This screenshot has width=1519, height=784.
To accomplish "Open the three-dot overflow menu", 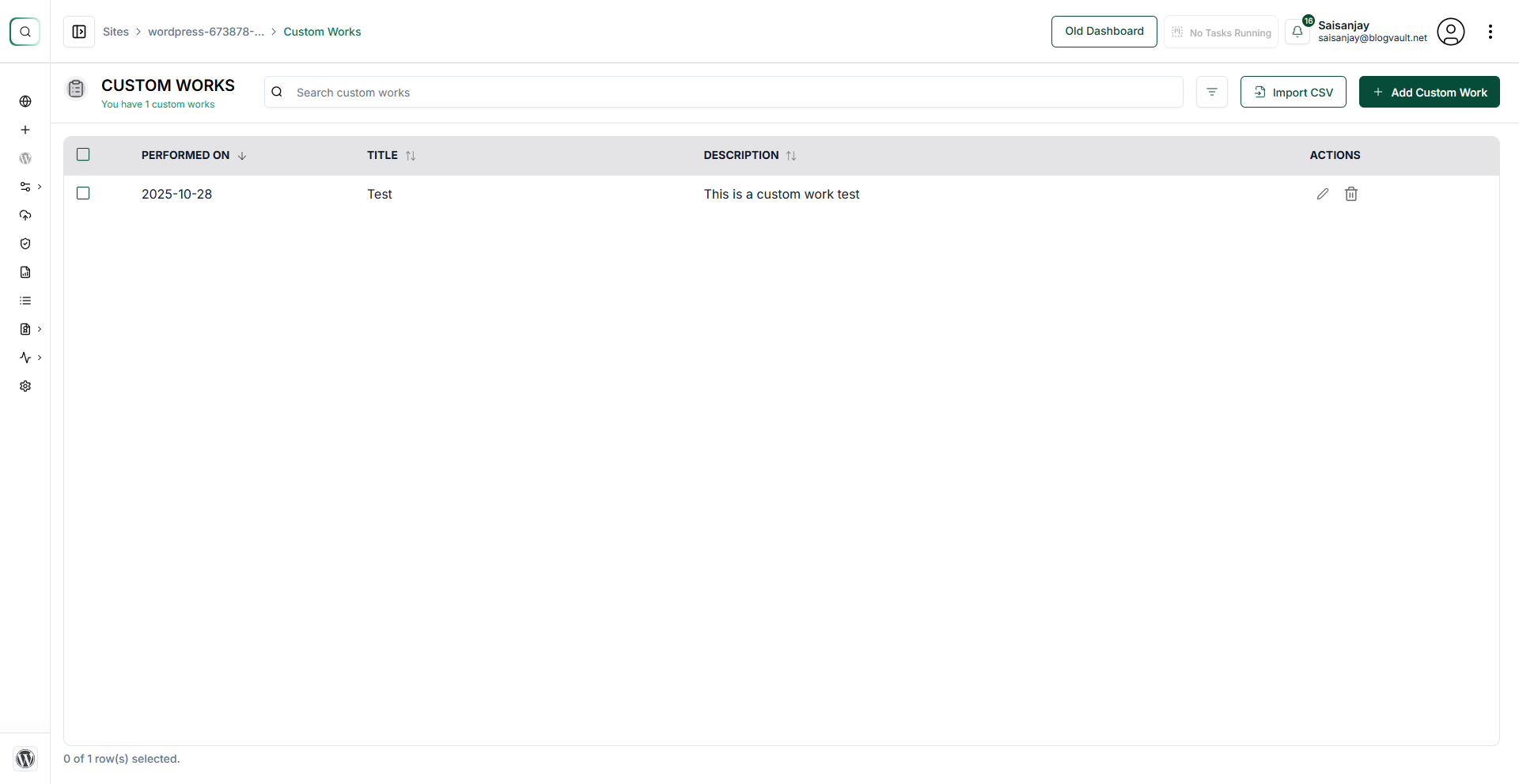I will (1491, 32).
